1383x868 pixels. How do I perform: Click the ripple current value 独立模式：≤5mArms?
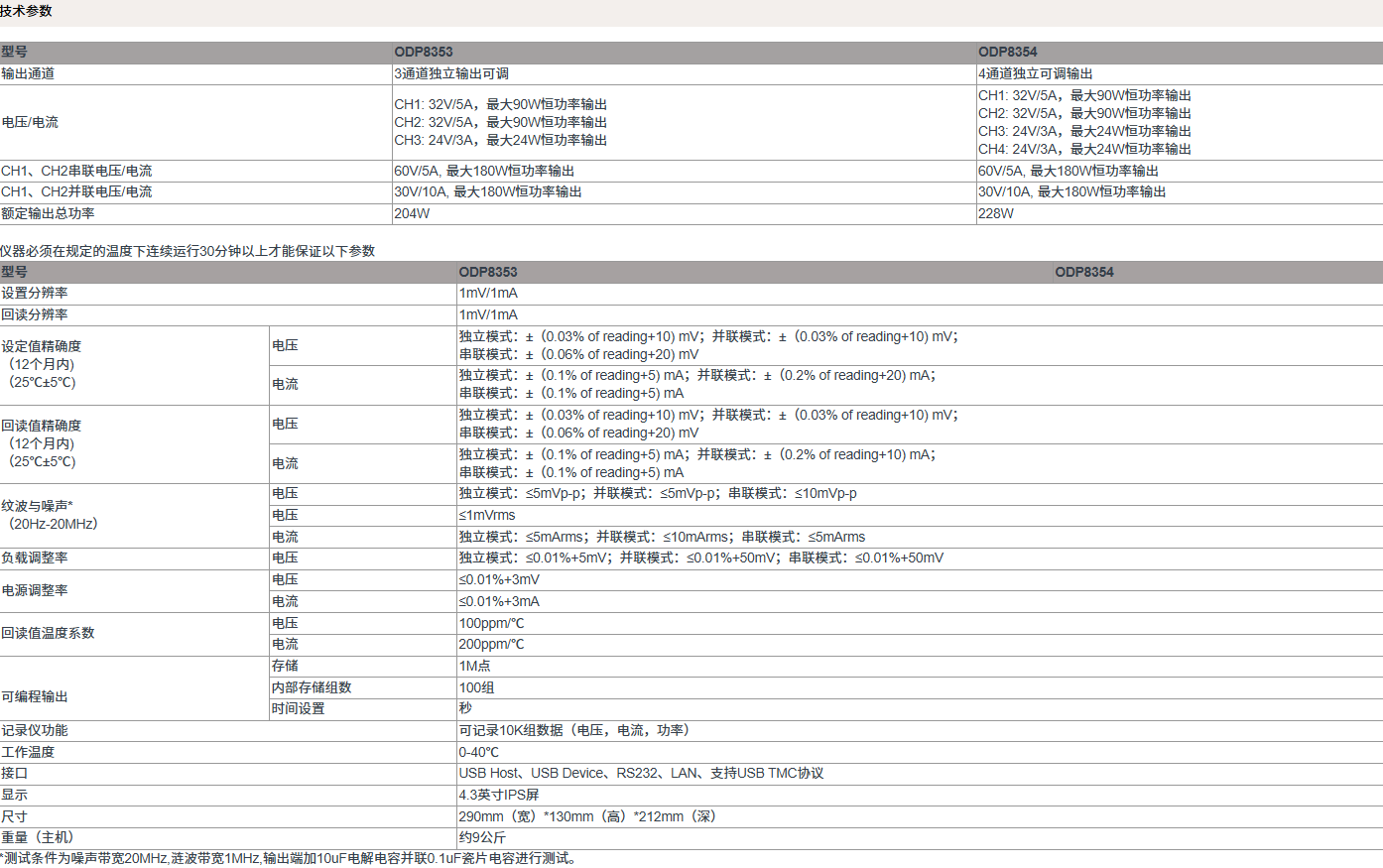[662, 537]
